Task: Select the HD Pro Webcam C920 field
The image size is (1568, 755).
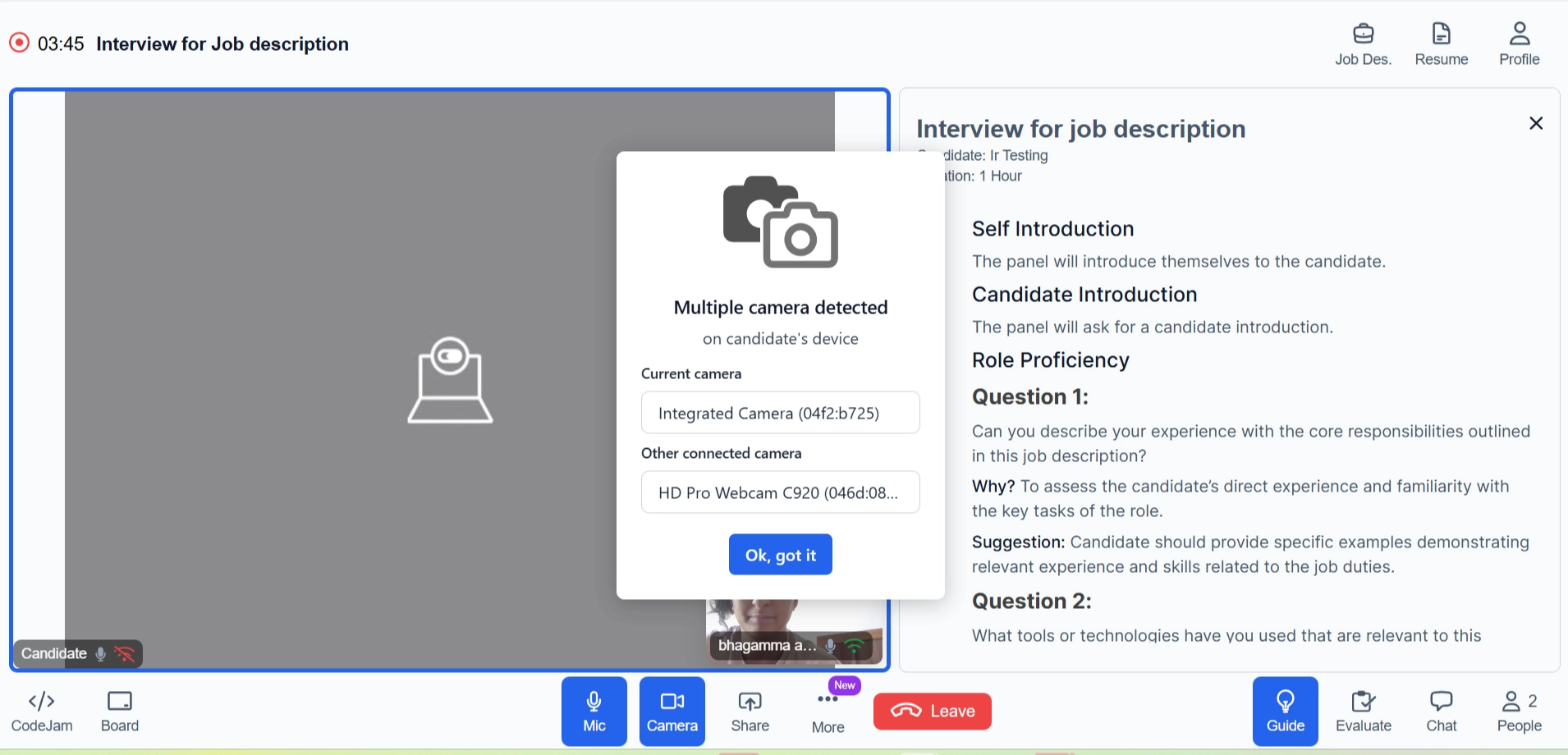Action: [781, 492]
